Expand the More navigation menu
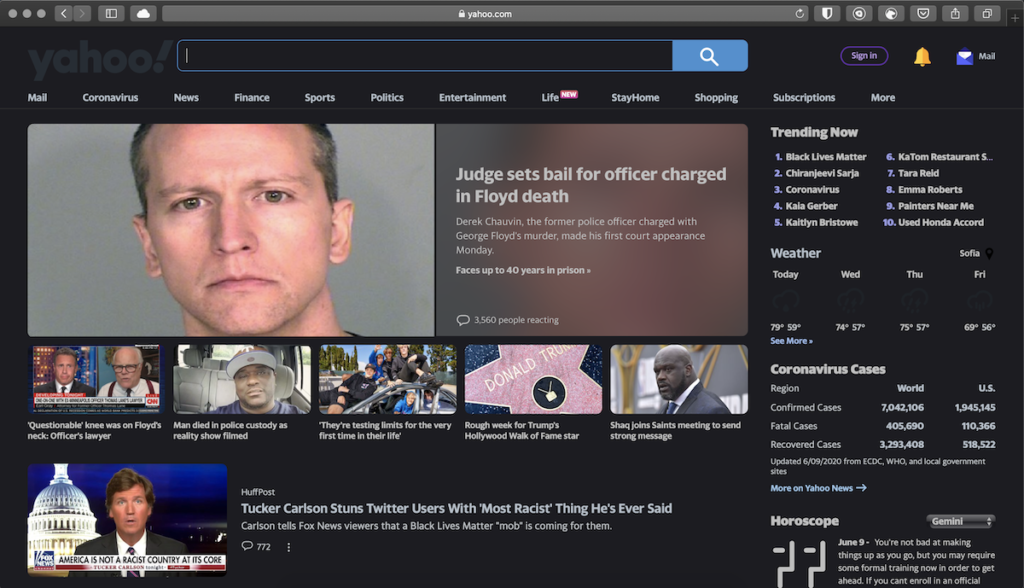The image size is (1024, 588). 882,97
